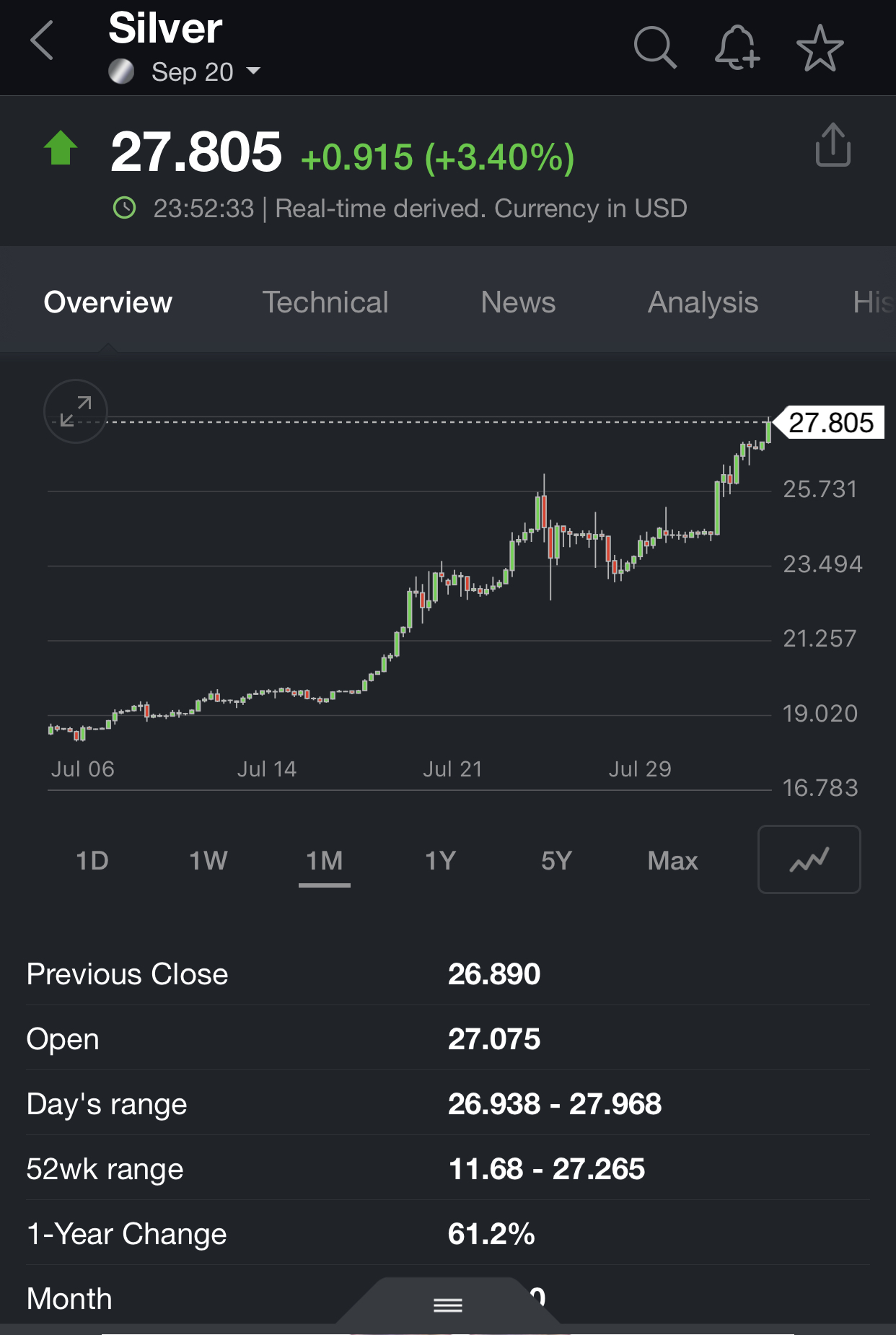
Task: Tap the green clock icon
Action: (x=125, y=209)
